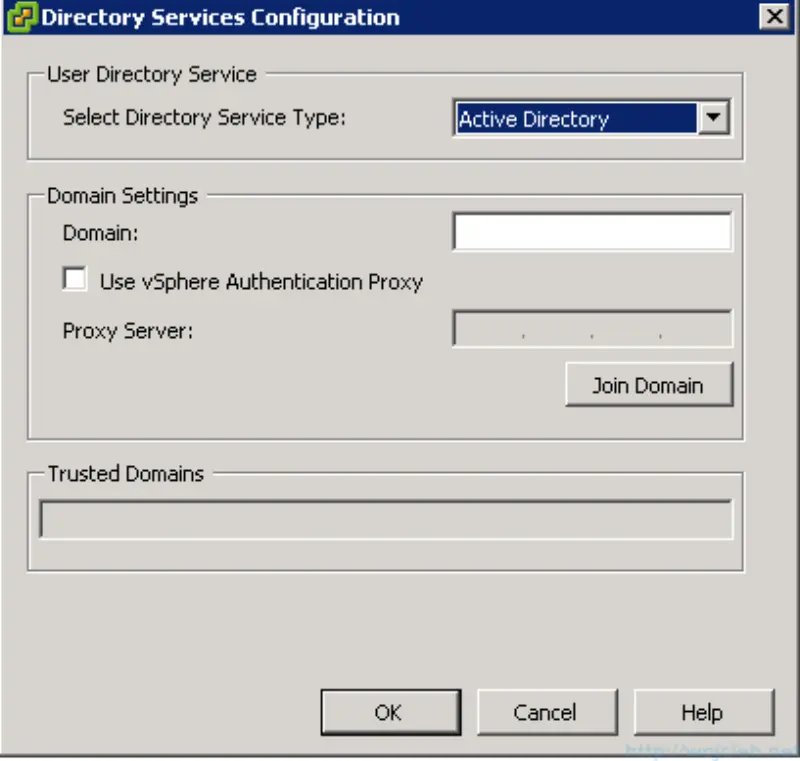Click the dialog title bar text

(215, 17)
